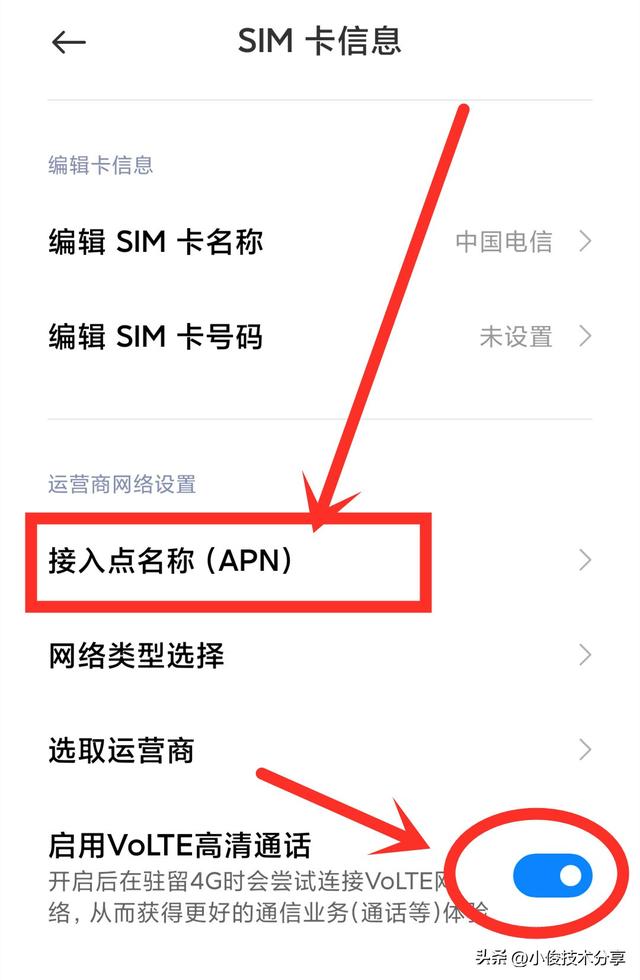Toggle the VoLTE高清通话 switch
The width and height of the screenshot is (640, 980).
552,876
